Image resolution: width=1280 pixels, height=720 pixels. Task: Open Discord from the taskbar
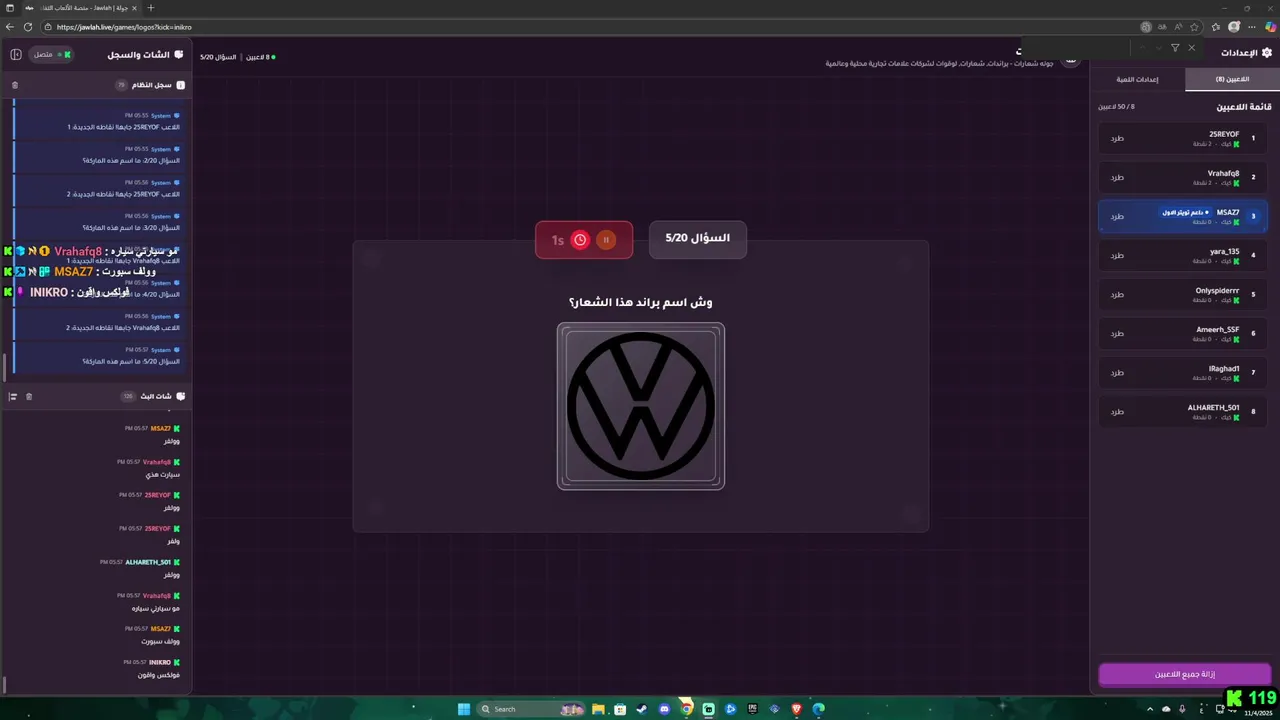point(664,709)
